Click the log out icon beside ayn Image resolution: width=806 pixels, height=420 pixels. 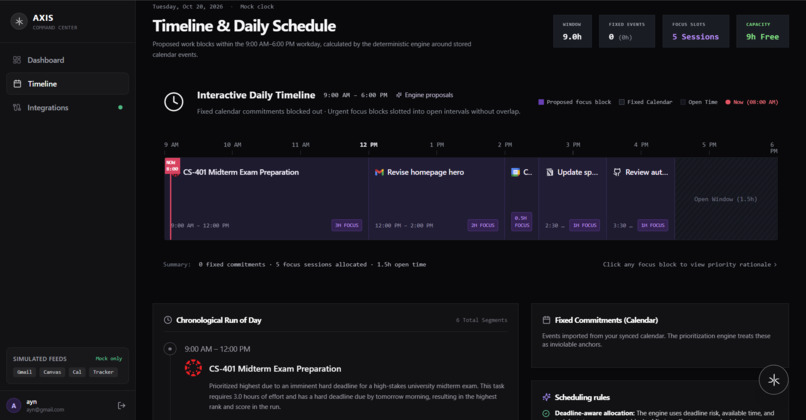click(x=121, y=406)
